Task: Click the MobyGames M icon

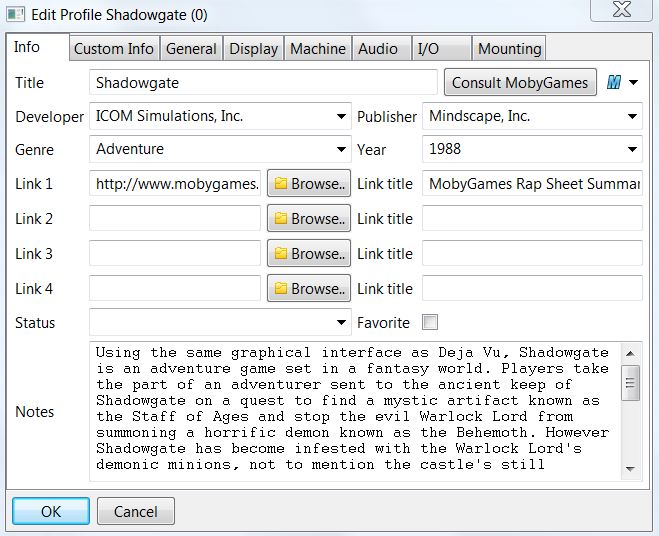Action: click(x=614, y=82)
